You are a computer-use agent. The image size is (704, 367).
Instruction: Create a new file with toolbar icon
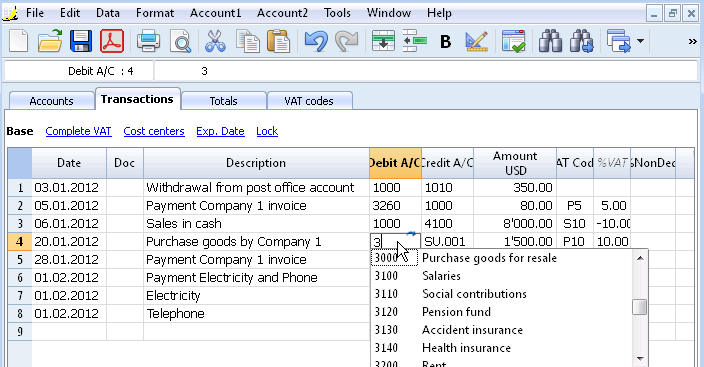18,41
